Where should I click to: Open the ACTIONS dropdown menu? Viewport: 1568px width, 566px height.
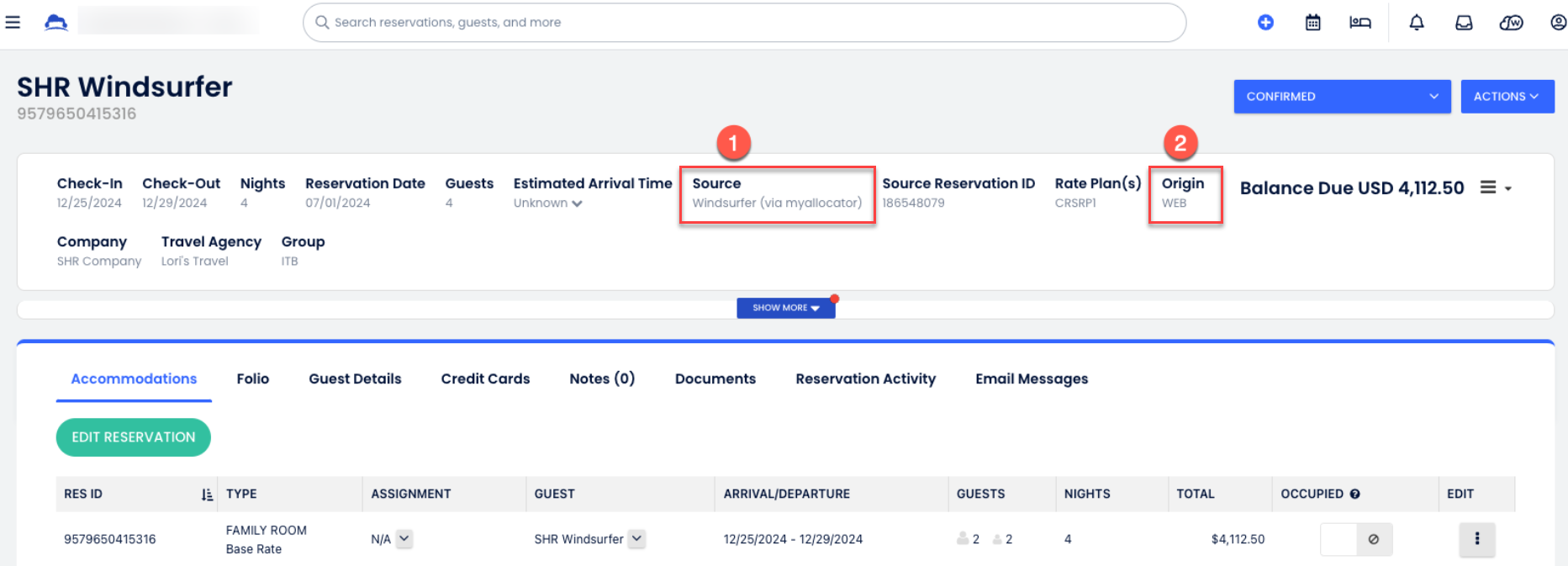1507,97
